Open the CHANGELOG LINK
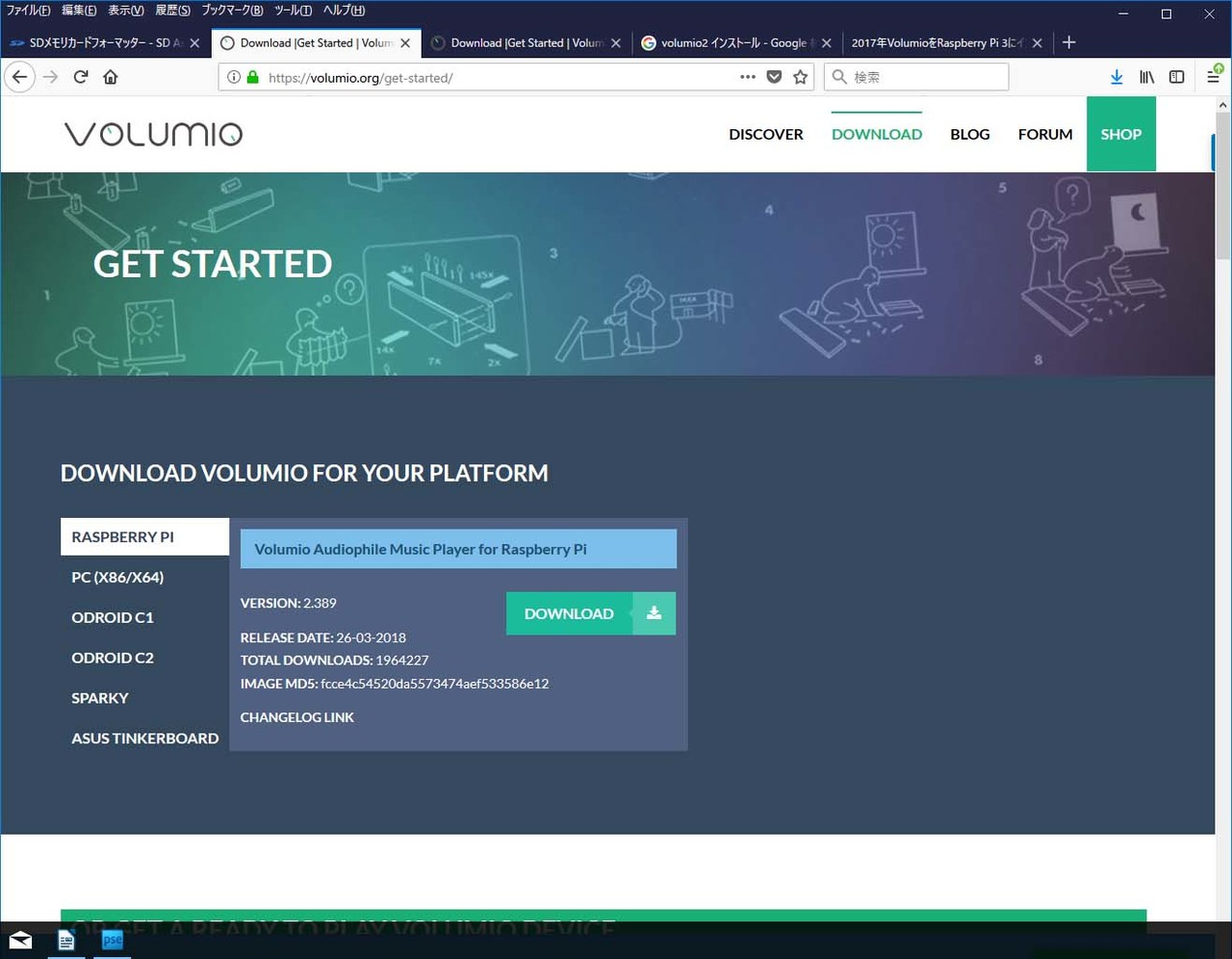This screenshot has height=959, width=1232. tap(296, 717)
